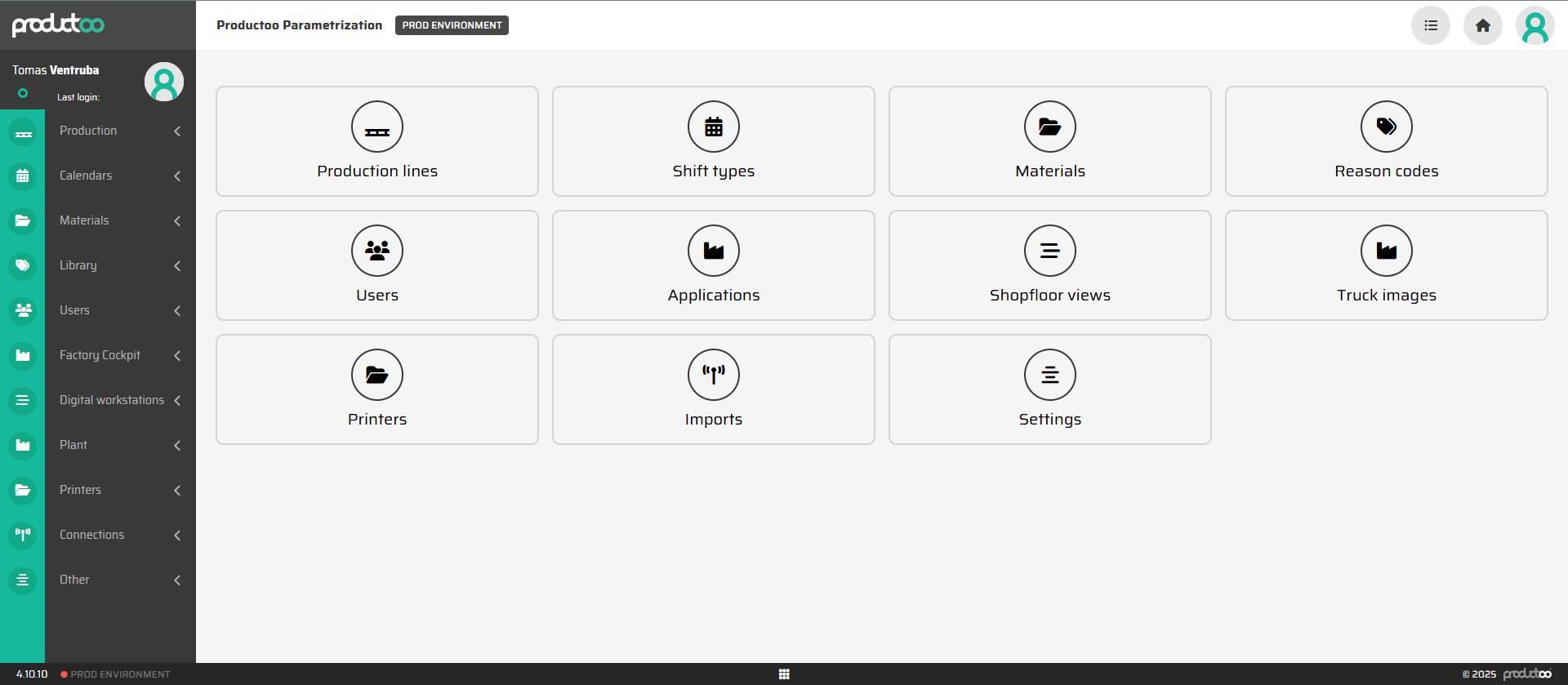Image resolution: width=1568 pixels, height=685 pixels.
Task: Expand the Other sidebar chevron
Action: pos(177,580)
